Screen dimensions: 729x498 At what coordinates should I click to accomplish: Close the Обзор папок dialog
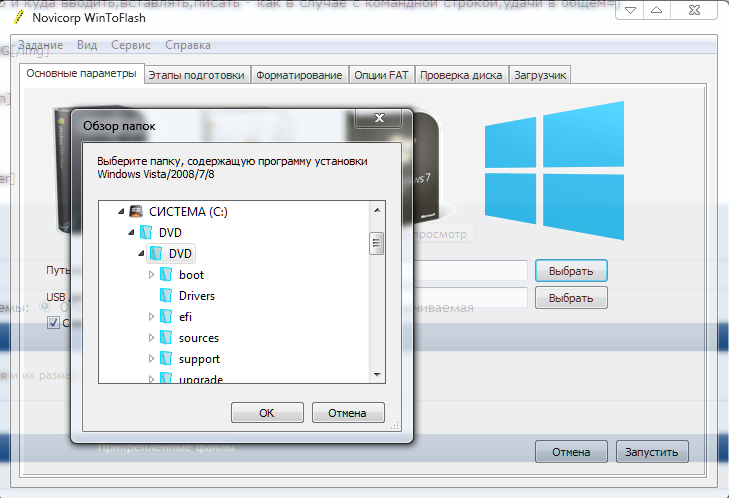378,118
